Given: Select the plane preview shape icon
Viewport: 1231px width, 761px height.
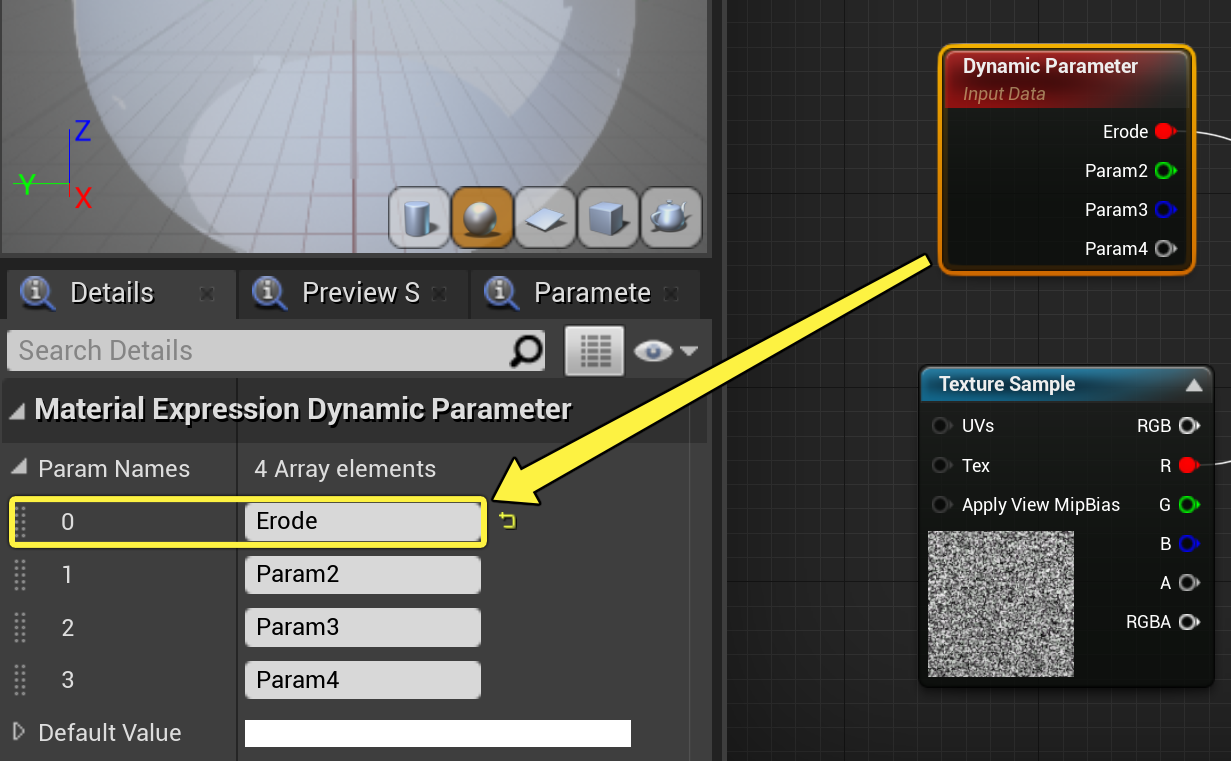Looking at the screenshot, I should (545, 217).
